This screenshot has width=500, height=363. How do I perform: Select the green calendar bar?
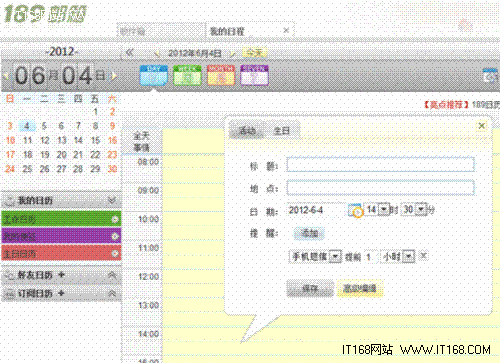pyautogui.click(x=61, y=219)
